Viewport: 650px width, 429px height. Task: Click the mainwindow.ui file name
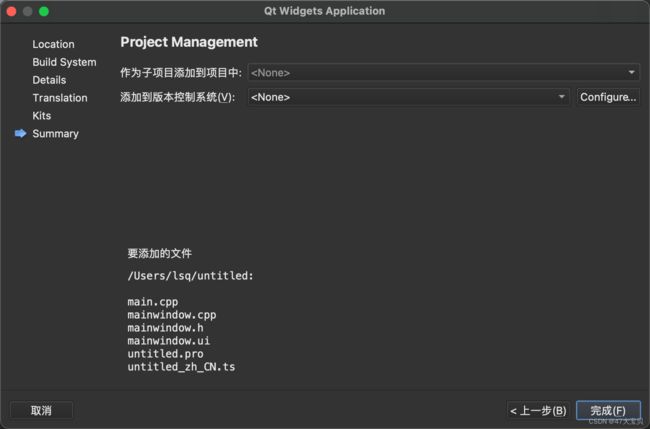[168, 341]
